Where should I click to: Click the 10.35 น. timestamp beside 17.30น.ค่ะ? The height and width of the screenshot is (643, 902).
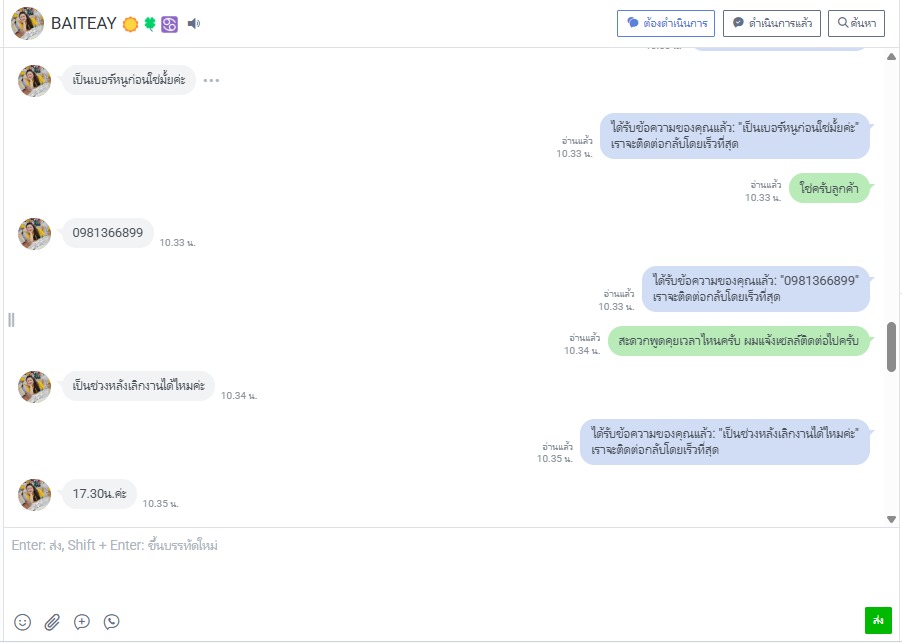click(160, 504)
